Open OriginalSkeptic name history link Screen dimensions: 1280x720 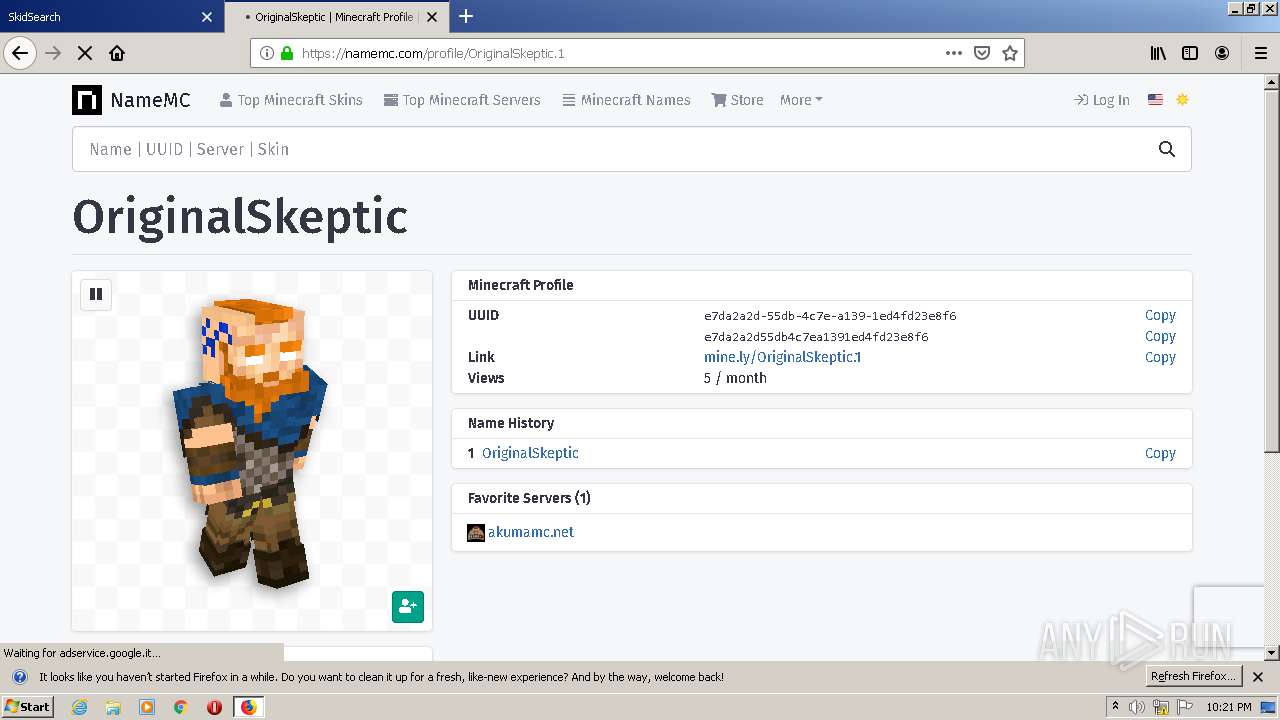530,453
